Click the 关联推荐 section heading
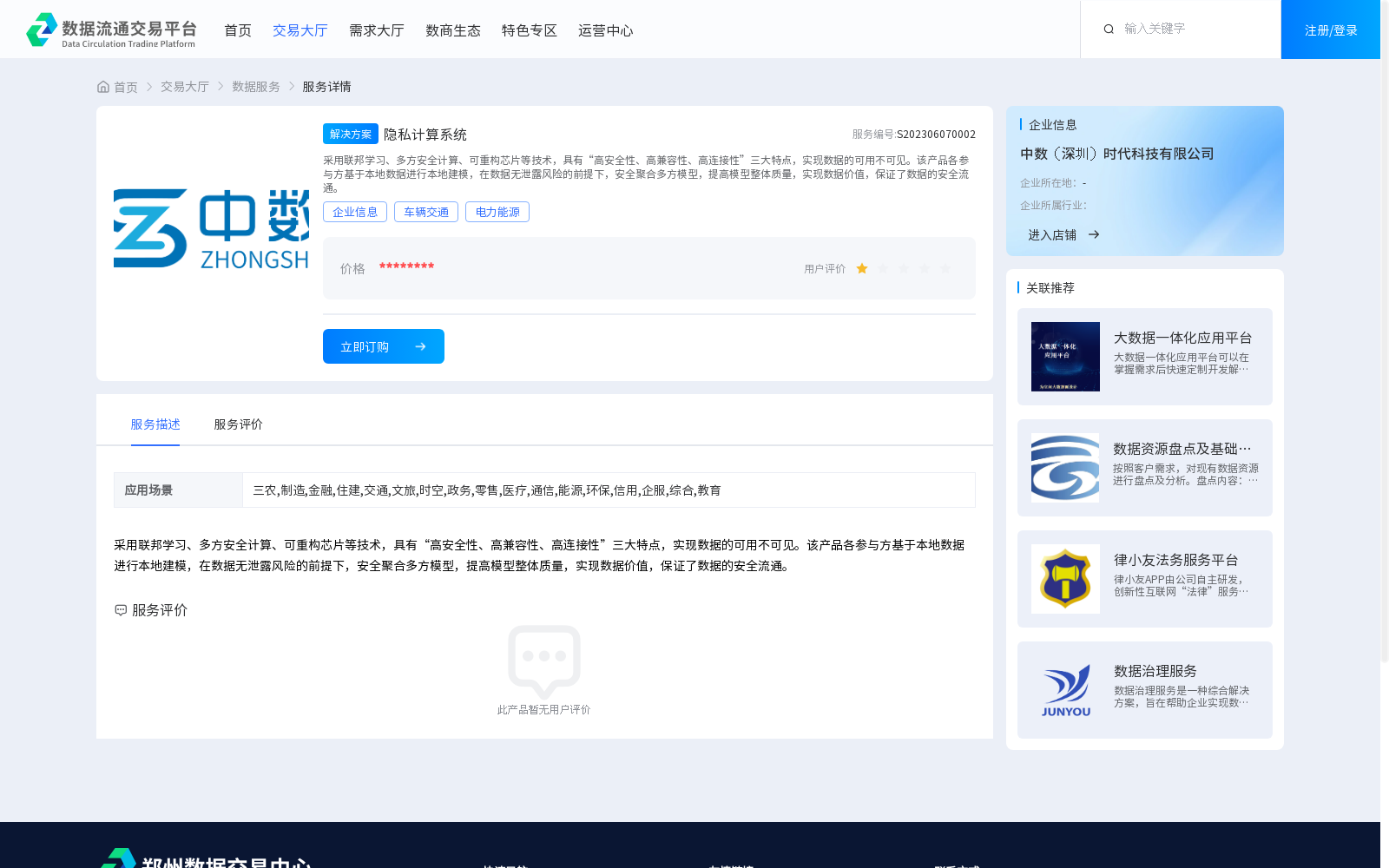 1050,288
